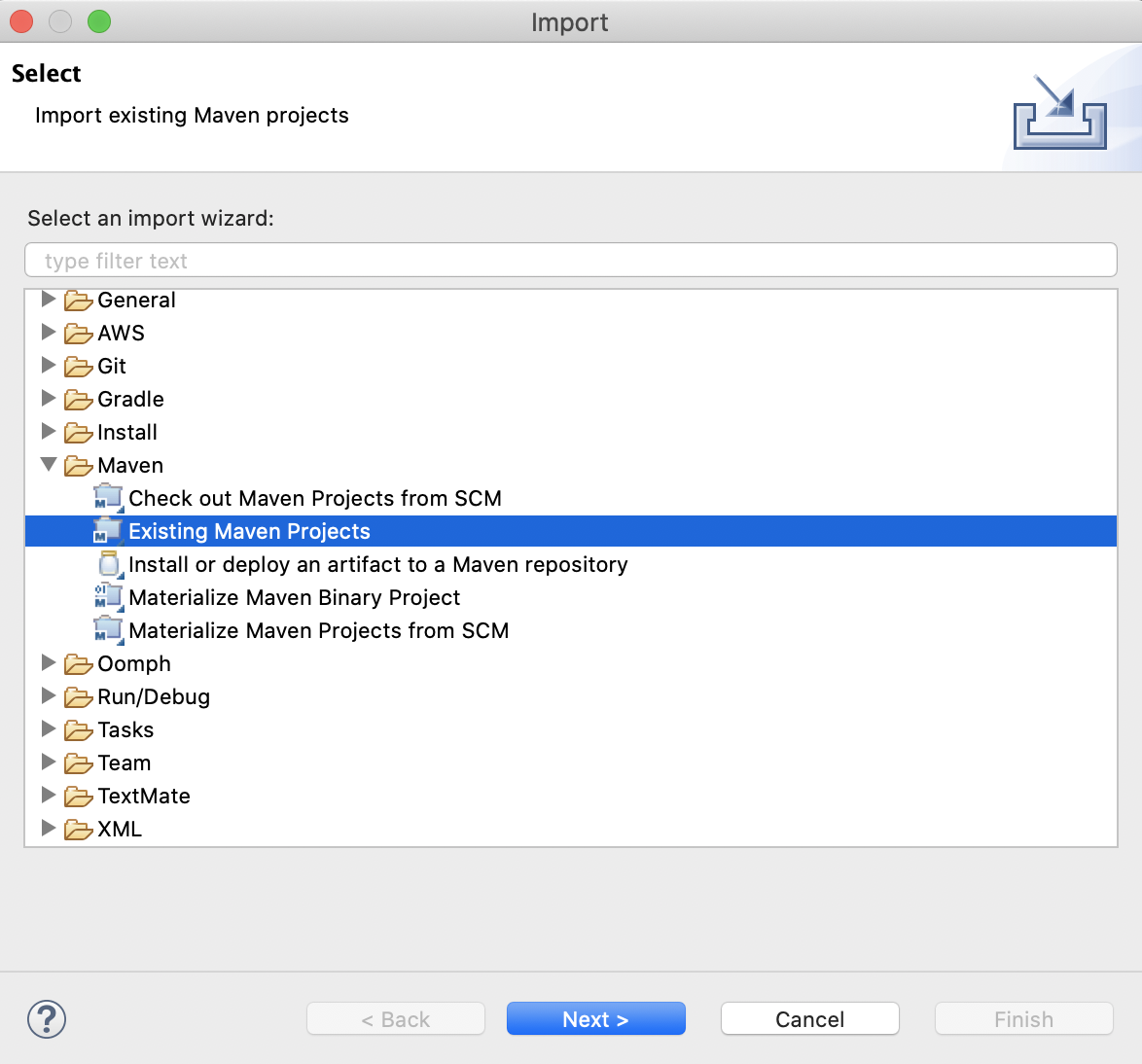
Task: Click the Run/Debug folder icon
Action: coord(78,697)
